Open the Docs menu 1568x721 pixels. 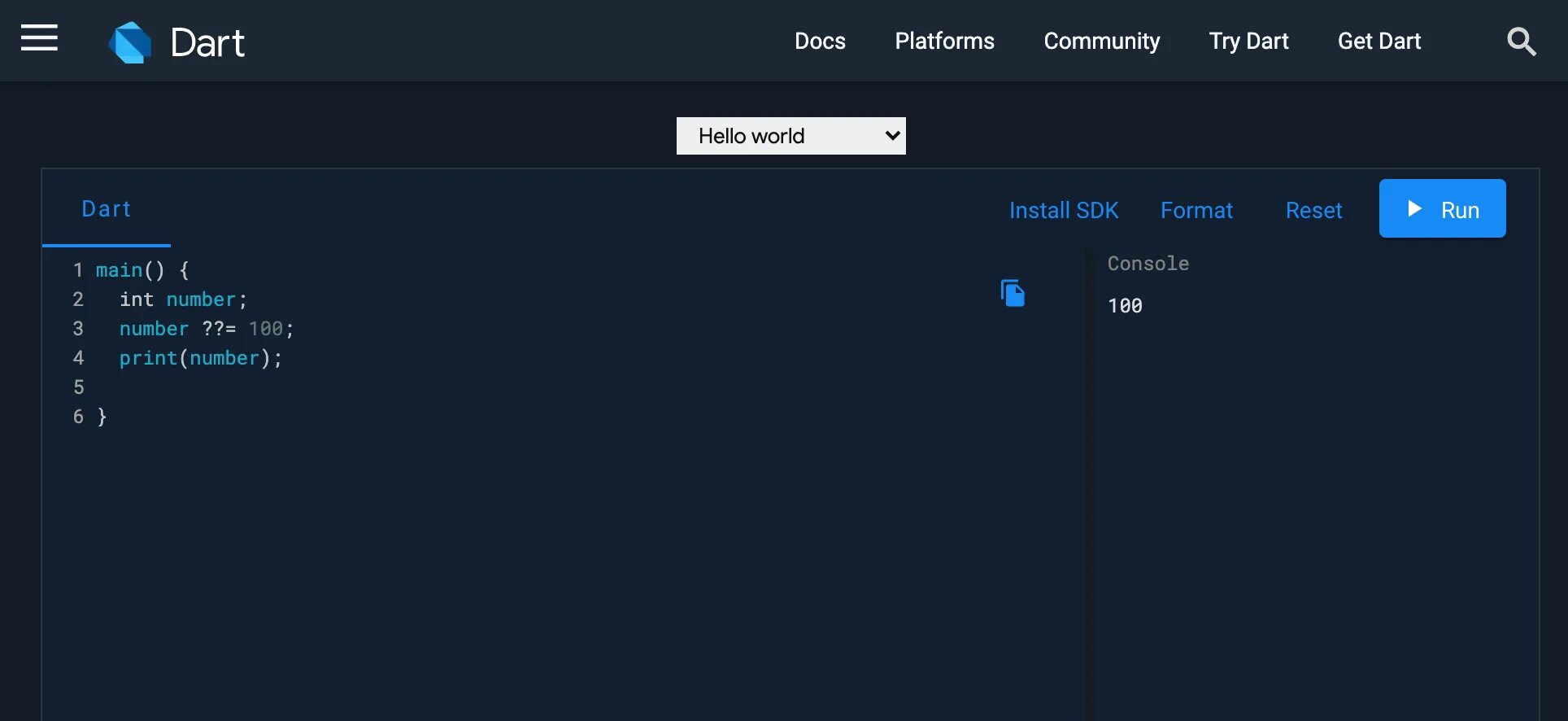pyautogui.click(x=820, y=41)
